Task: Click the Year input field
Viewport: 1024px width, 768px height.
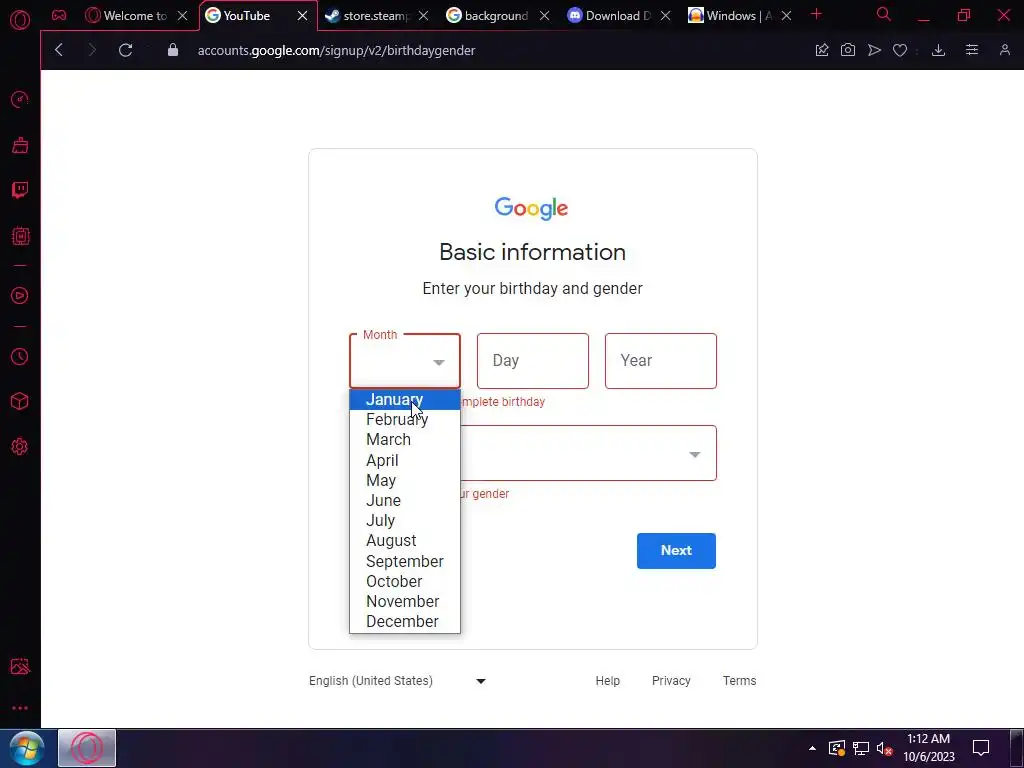Action: [x=661, y=361]
